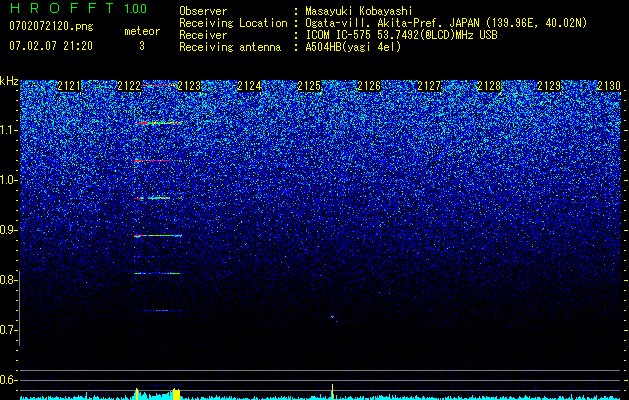Click the 'Receiving Location' label
The height and width of the screenshot is (400, 629).
(x=233, y=23)
